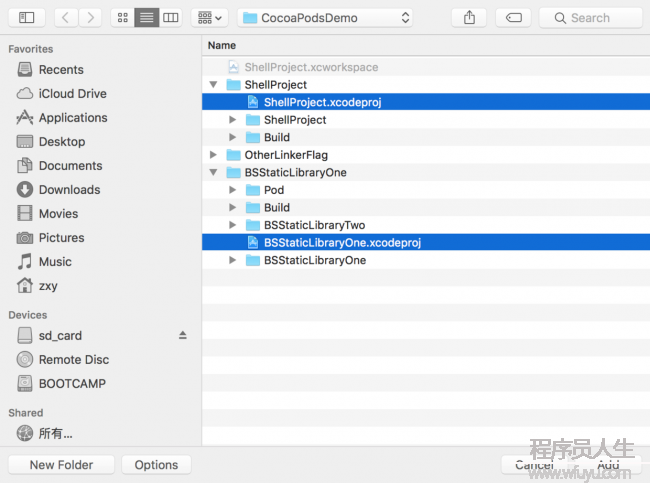The width and height of the screenshot is (650, 483).
Task: Click the Edit Tags toolbar button
Action: pos(514,18)
